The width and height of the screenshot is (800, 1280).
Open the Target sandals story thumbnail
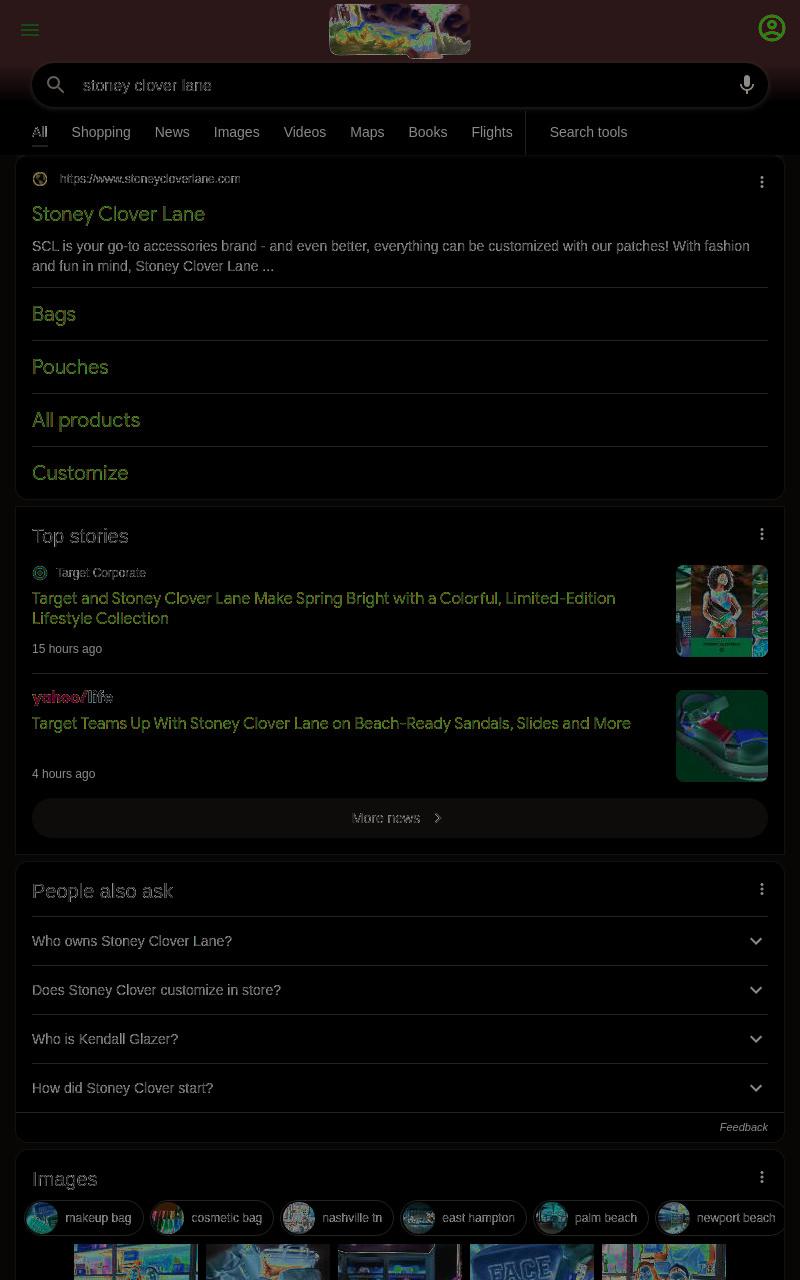click(x=722, y=736)
